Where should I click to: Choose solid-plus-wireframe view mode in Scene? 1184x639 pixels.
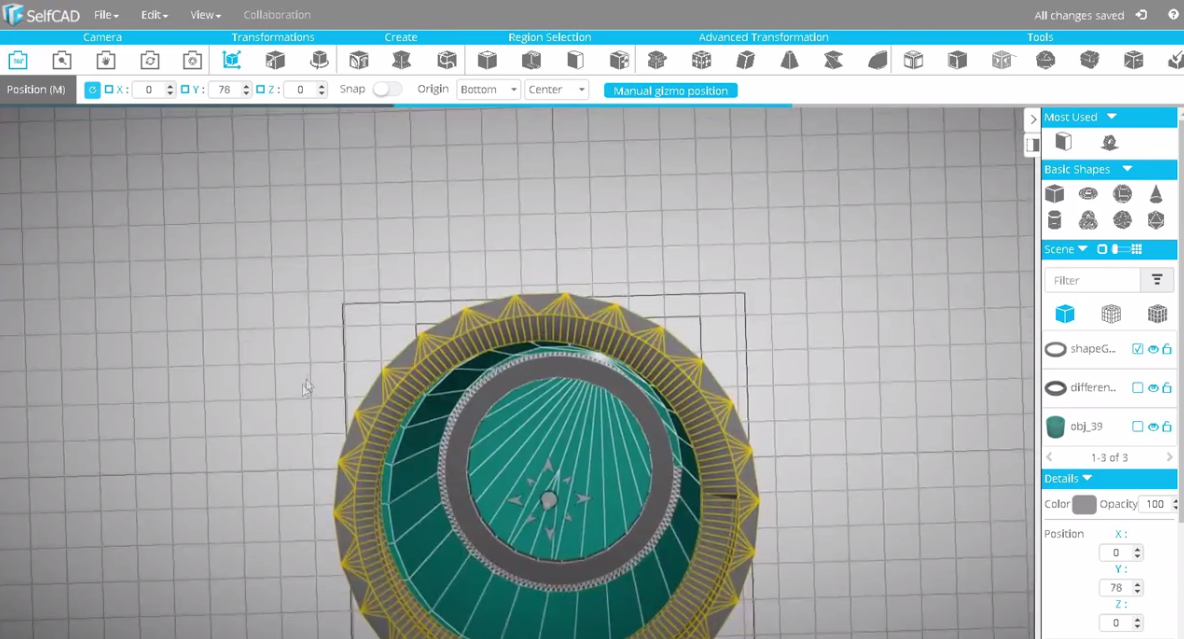[1111, 313]
